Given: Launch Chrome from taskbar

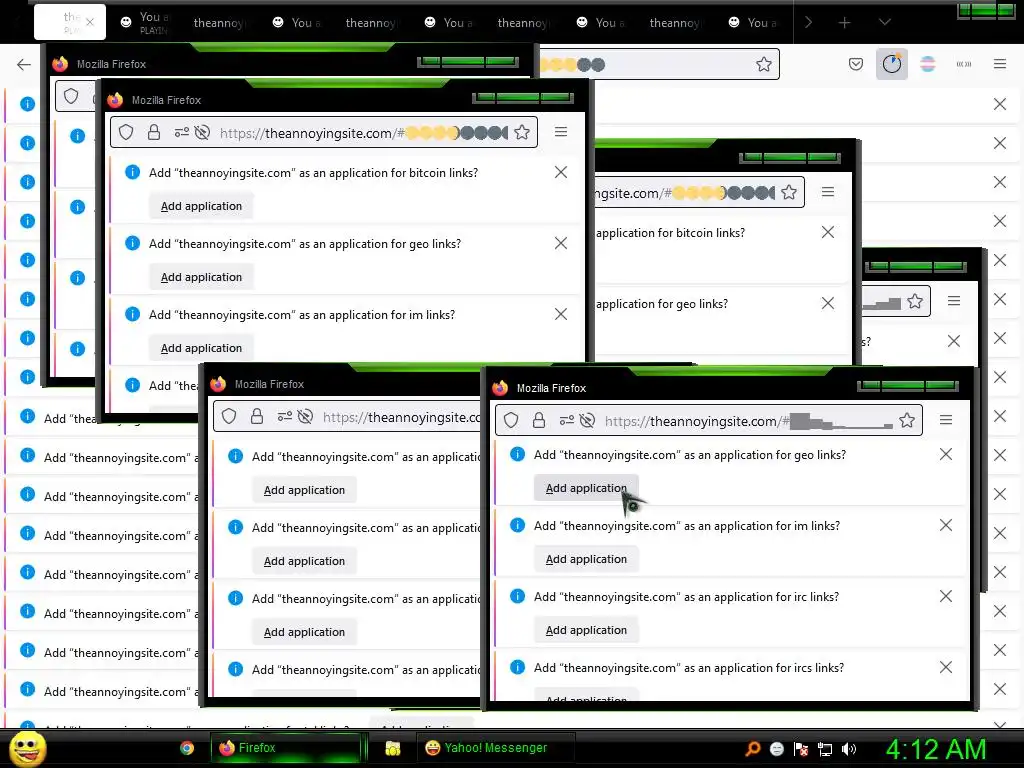Looking at the screenshot, I should pyautogui.click(x=187, y=748).
